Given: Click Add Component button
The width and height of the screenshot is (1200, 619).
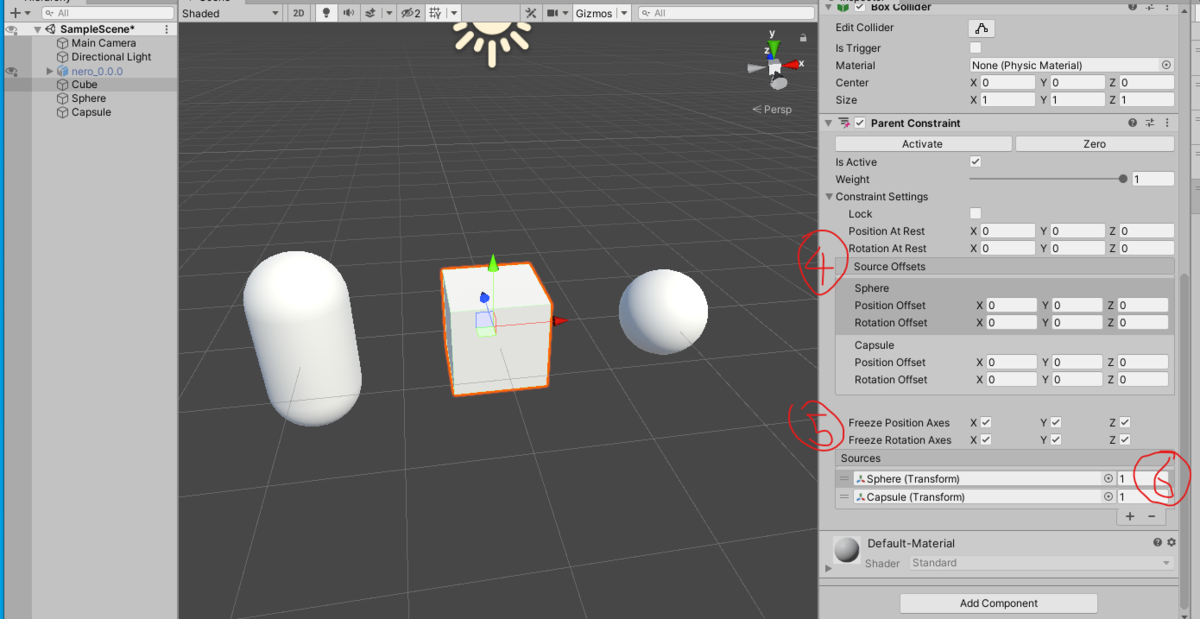Looking at the screenshot, I should coord(999,603).
